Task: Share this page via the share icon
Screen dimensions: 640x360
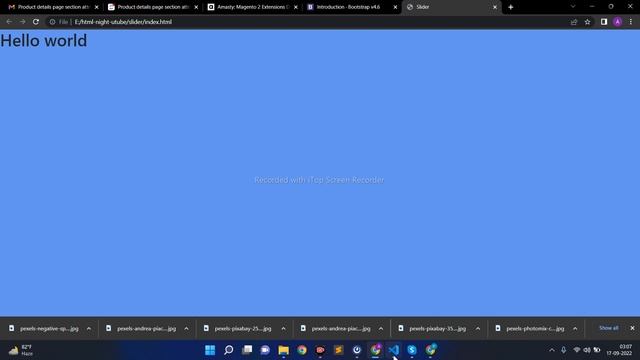Action: (x=574, y=22)
